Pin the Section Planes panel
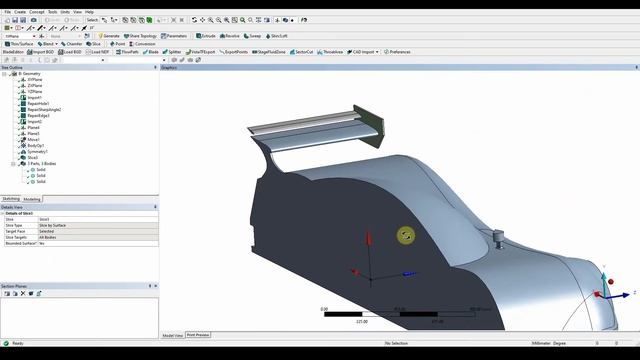Screen dimensions: 640x360 pos(150,286)
